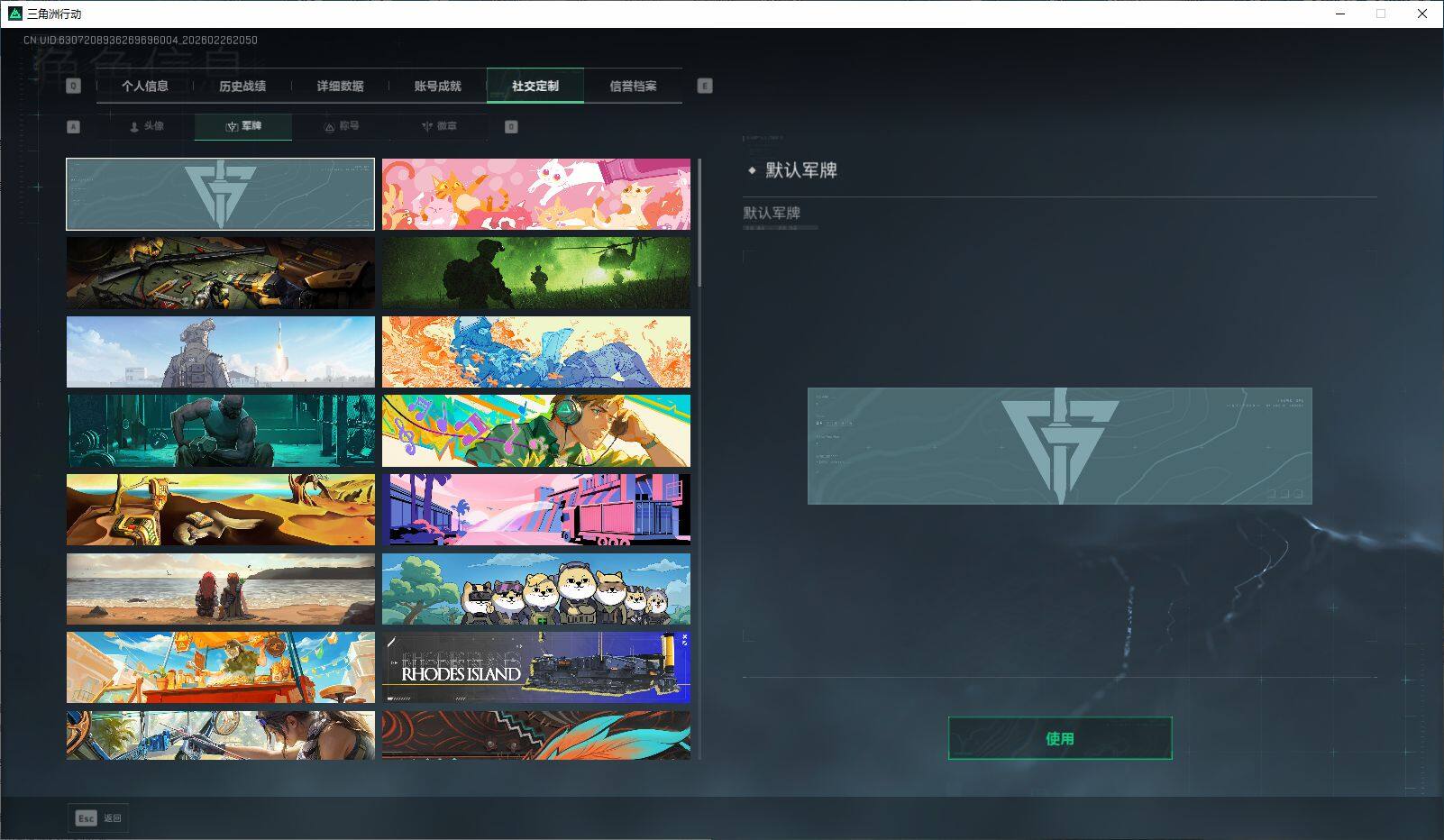1444x840 pixels.
Task: Select the RHODES ISLAND train dog tag
Action: click(536, 668)
